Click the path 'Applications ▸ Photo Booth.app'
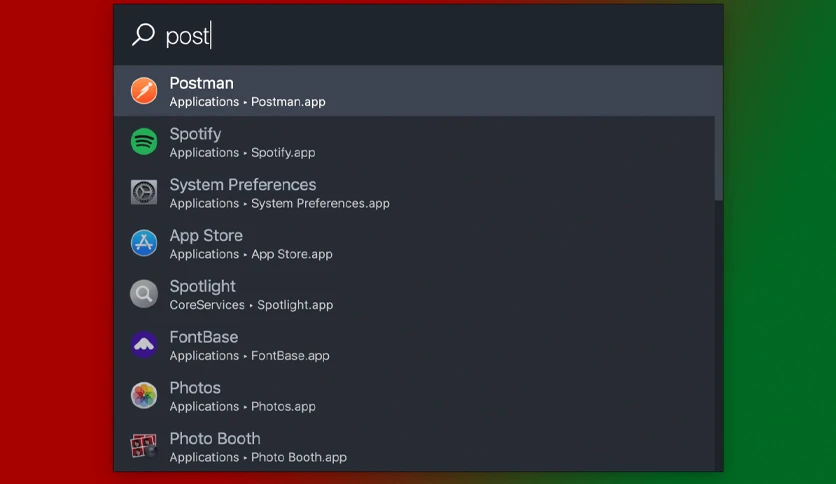 point(258,457)
